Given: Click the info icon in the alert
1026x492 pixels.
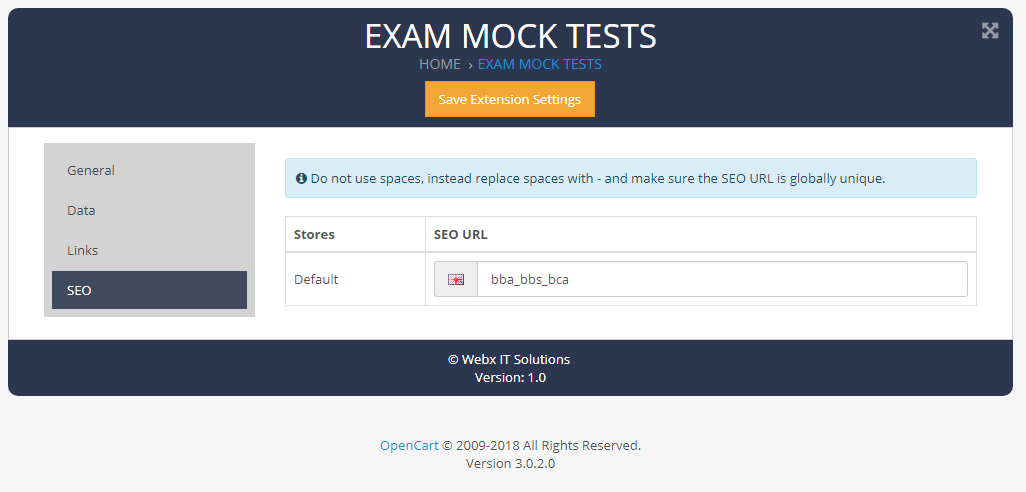Looking at the screenshot, I should (302, 179).
